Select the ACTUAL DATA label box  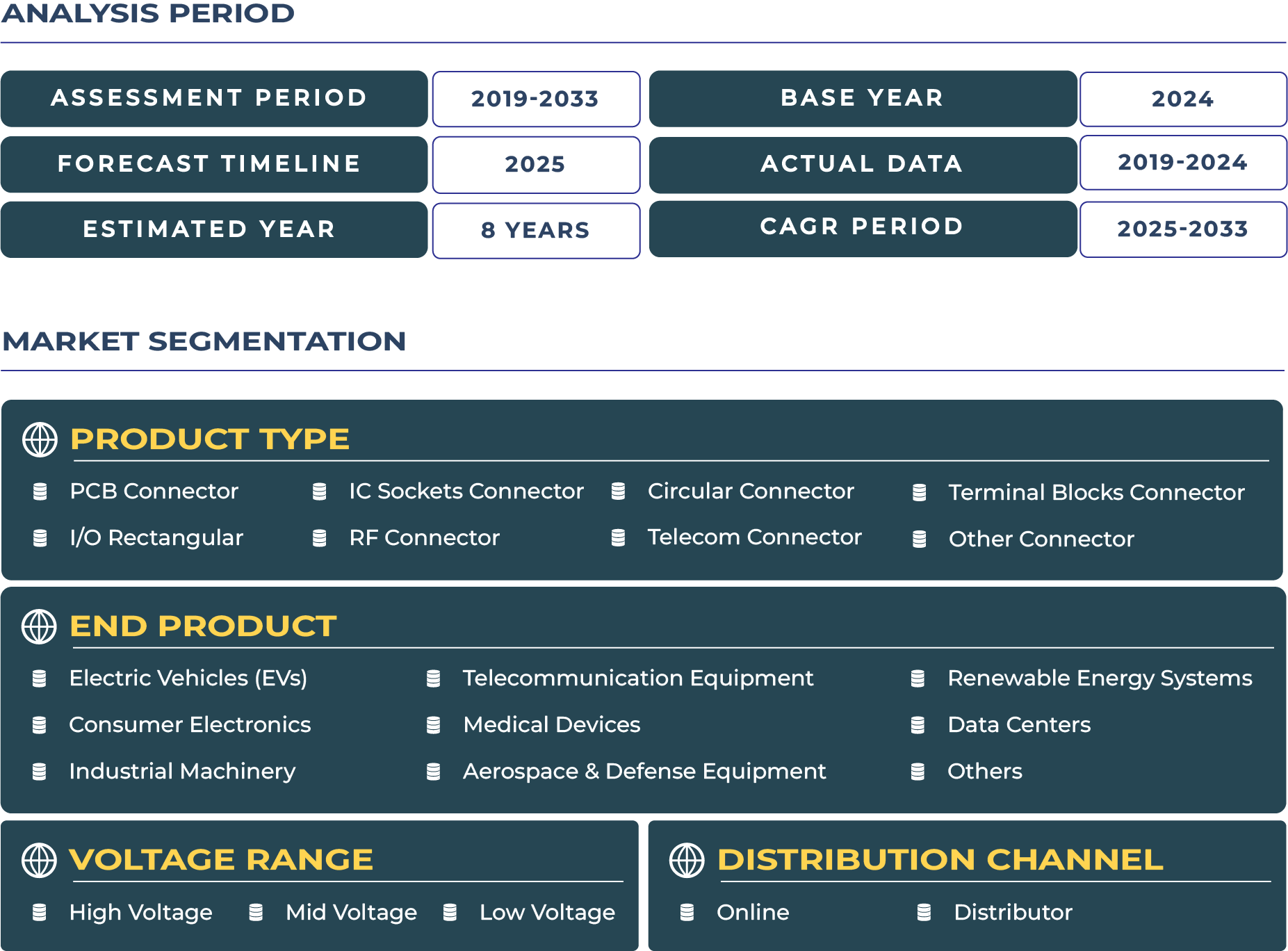(x=863, y=165)
